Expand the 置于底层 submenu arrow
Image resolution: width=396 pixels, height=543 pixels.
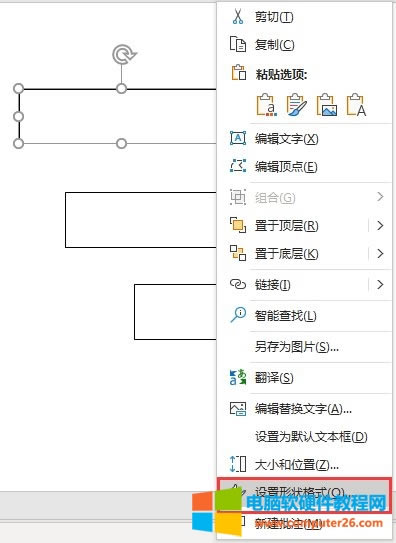(x=380, y=253)
